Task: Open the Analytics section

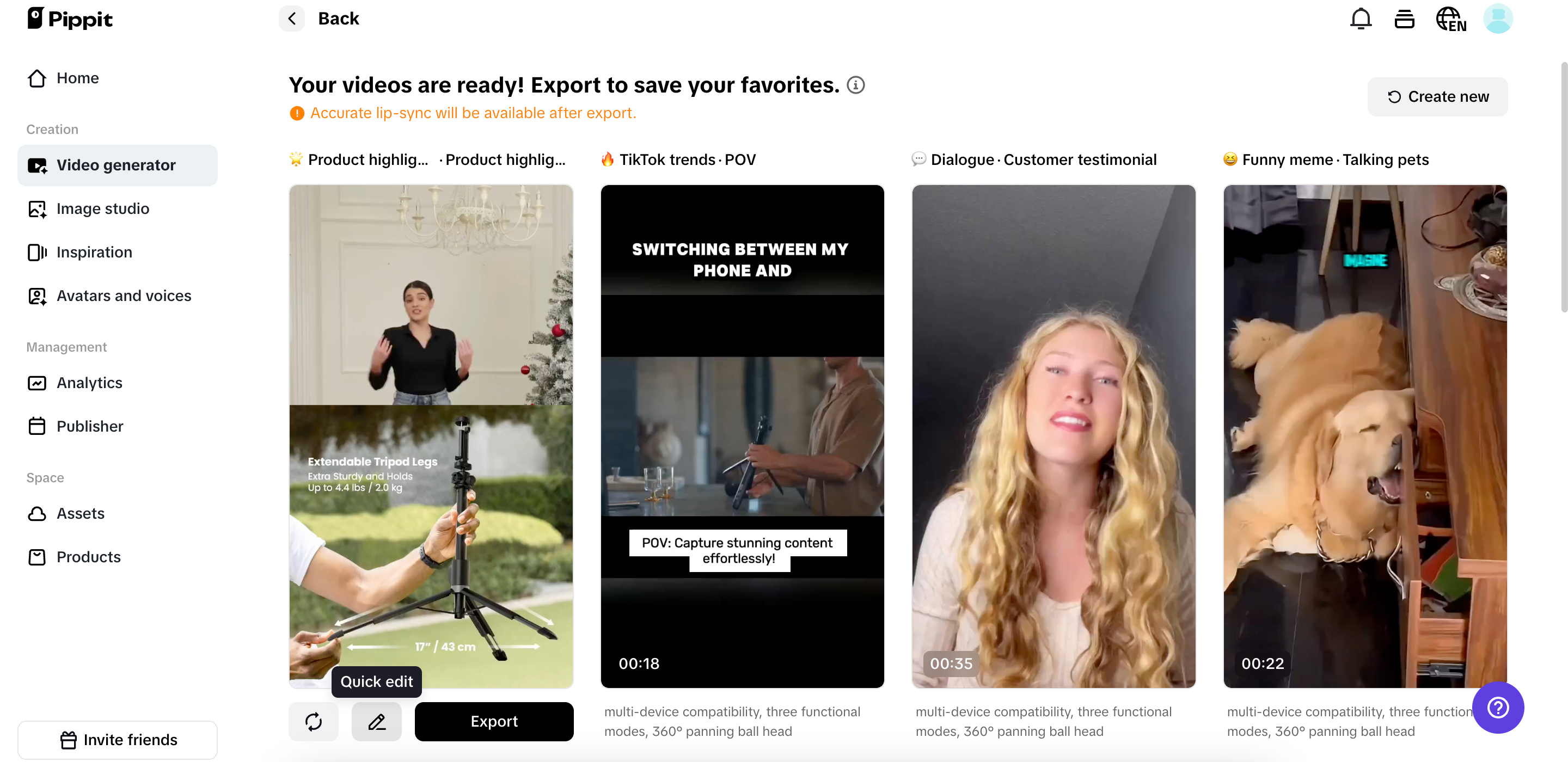Action: 89,383
